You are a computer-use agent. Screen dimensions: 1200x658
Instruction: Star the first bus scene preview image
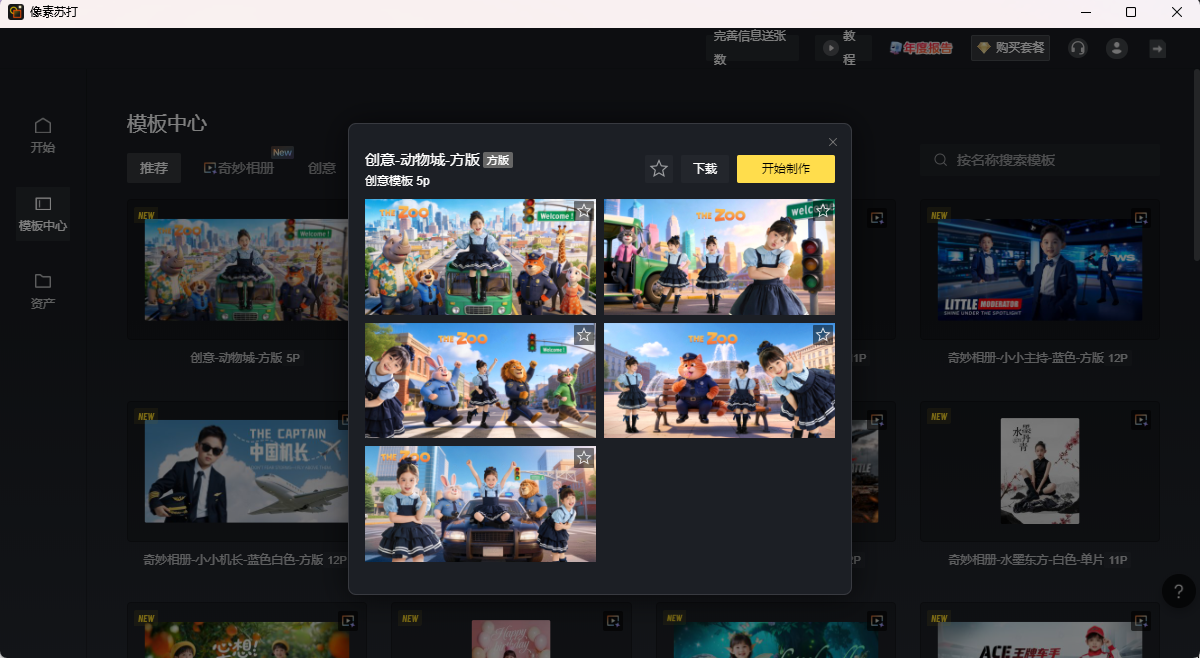coord(584,211)
